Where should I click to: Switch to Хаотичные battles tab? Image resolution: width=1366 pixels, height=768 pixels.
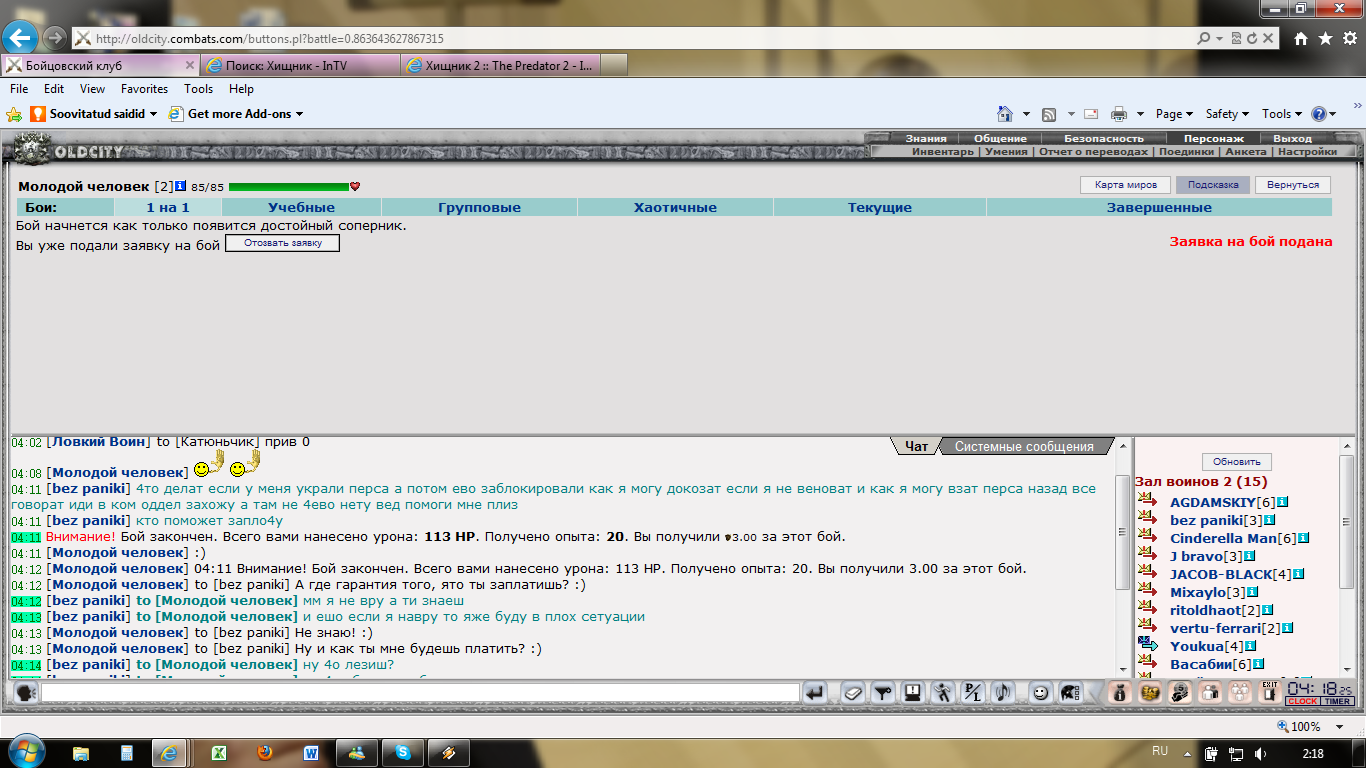point(675,208)
